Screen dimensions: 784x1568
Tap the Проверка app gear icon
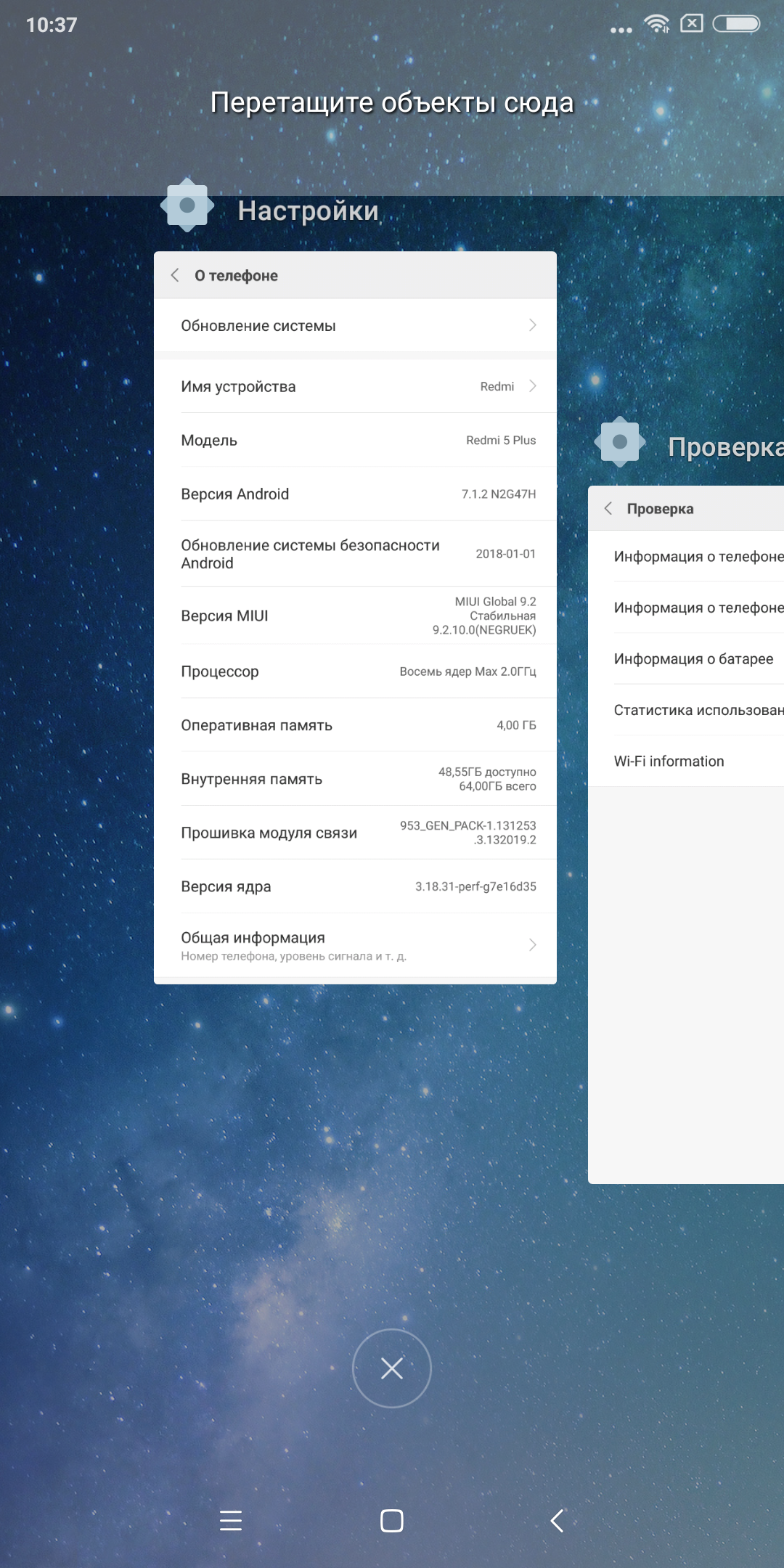620,441
